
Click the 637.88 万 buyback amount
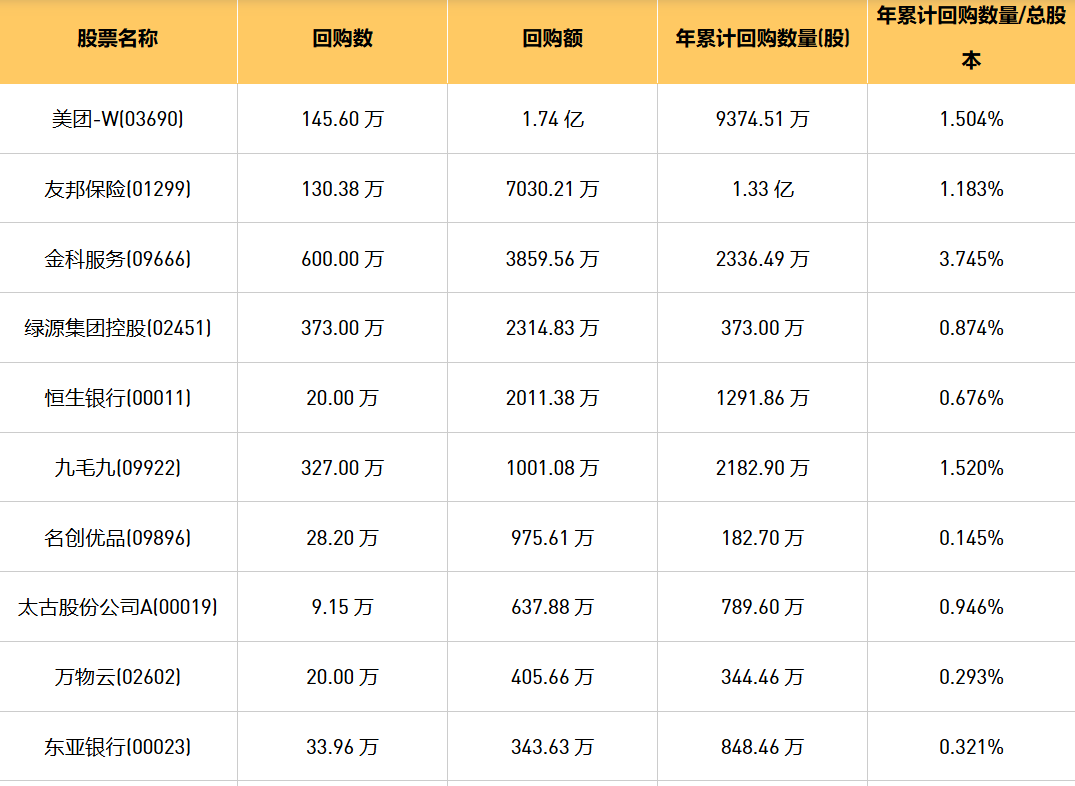pos(553,608)
